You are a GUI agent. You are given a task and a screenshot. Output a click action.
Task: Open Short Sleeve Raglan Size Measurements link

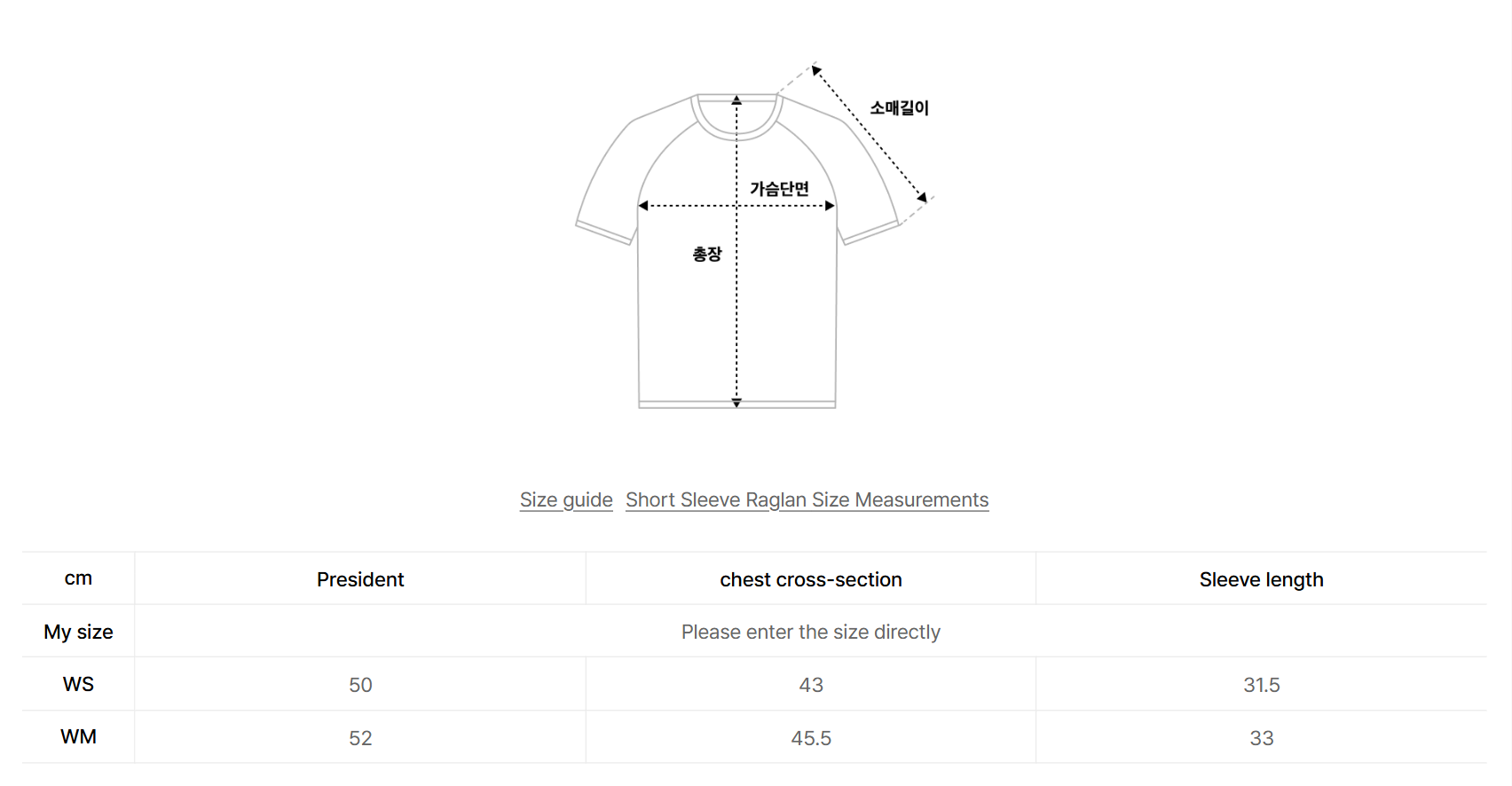(x=807, y=500)
